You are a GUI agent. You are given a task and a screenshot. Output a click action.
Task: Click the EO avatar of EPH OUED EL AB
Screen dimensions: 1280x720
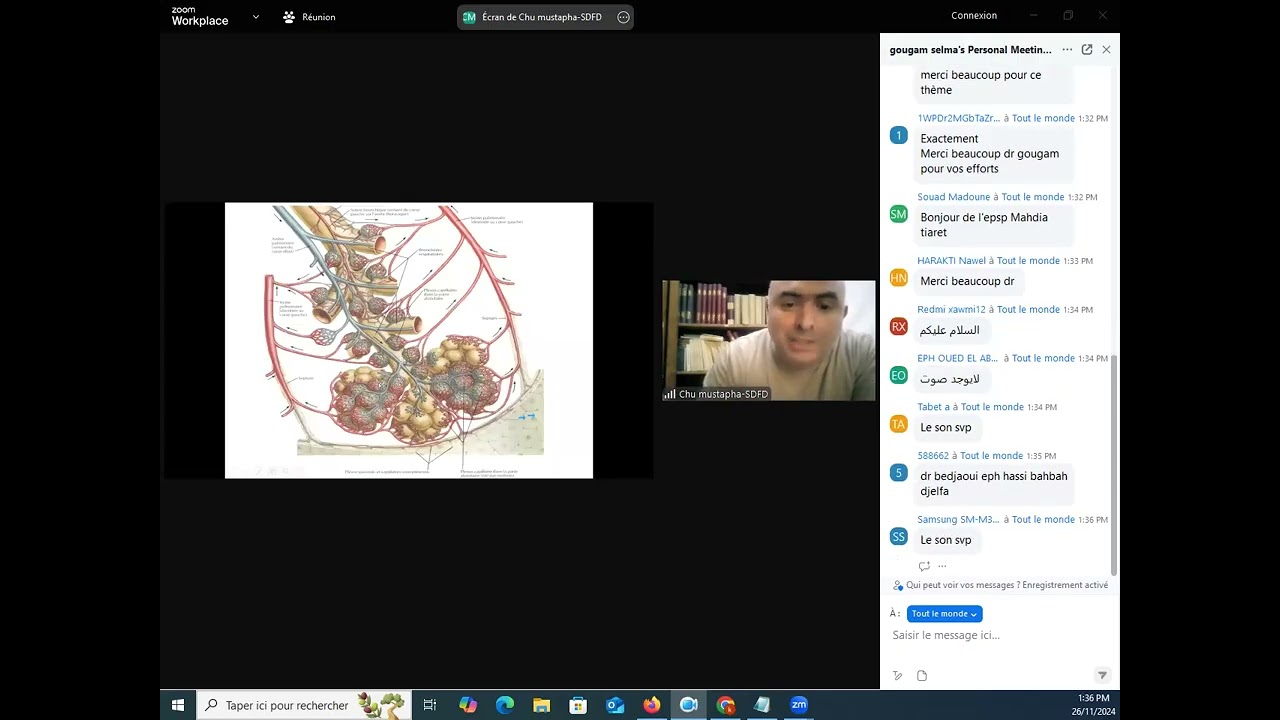(898, 375)
